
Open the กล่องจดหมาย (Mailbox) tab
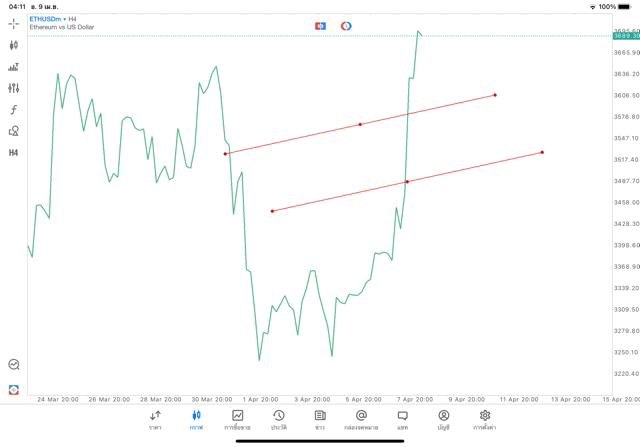pos(361,419)
